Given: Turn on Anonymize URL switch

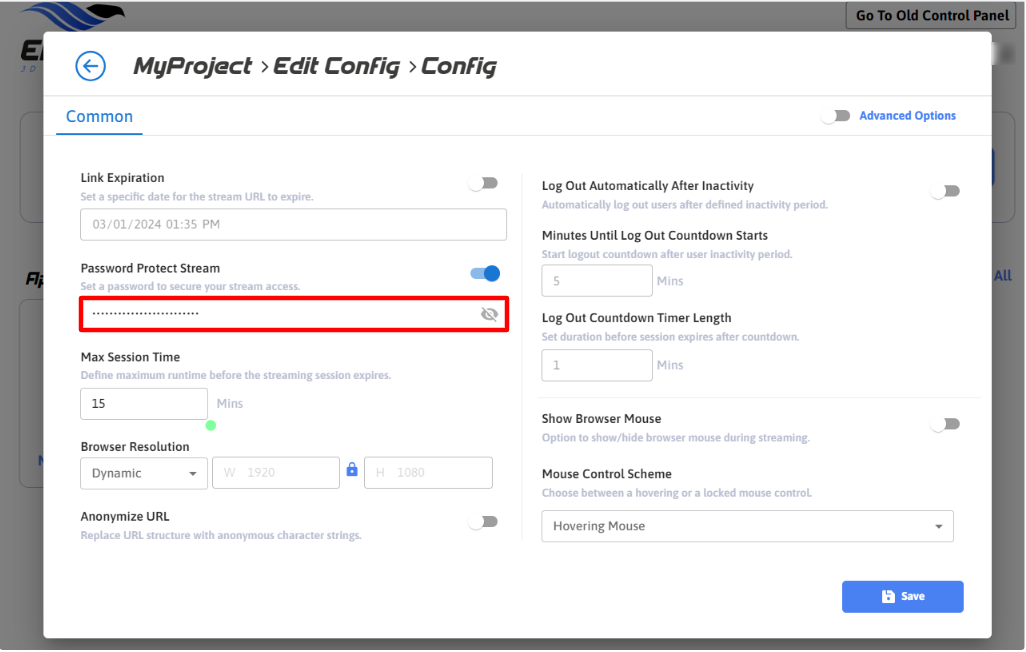Looking at the screenshot, I should tap(484, 521).
